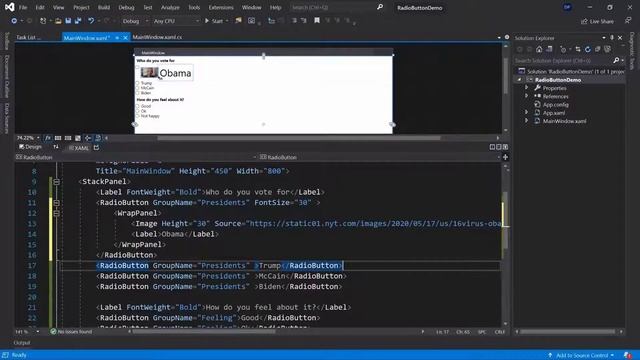Click the Visual Studio logo icon

tap(9, 7)
